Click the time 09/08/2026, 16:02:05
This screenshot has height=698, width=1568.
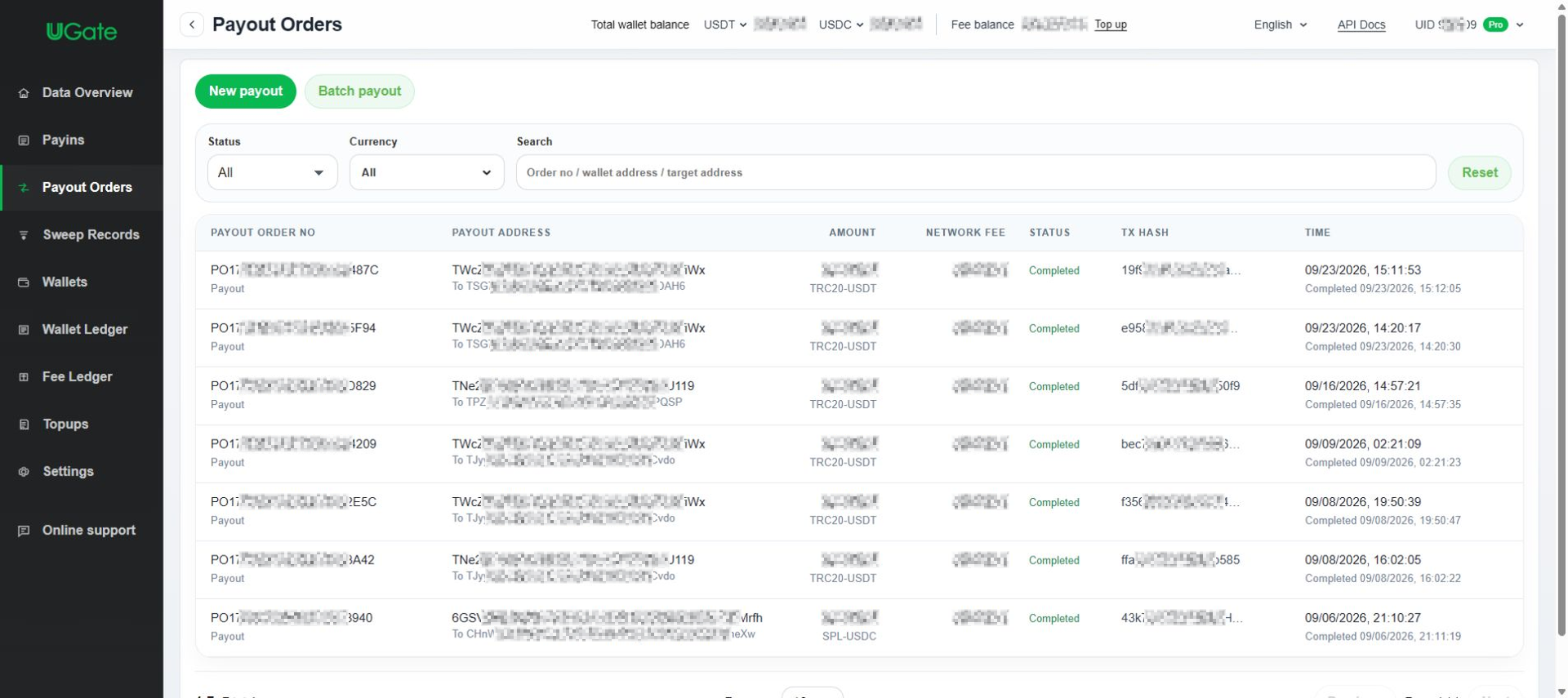1362,560
